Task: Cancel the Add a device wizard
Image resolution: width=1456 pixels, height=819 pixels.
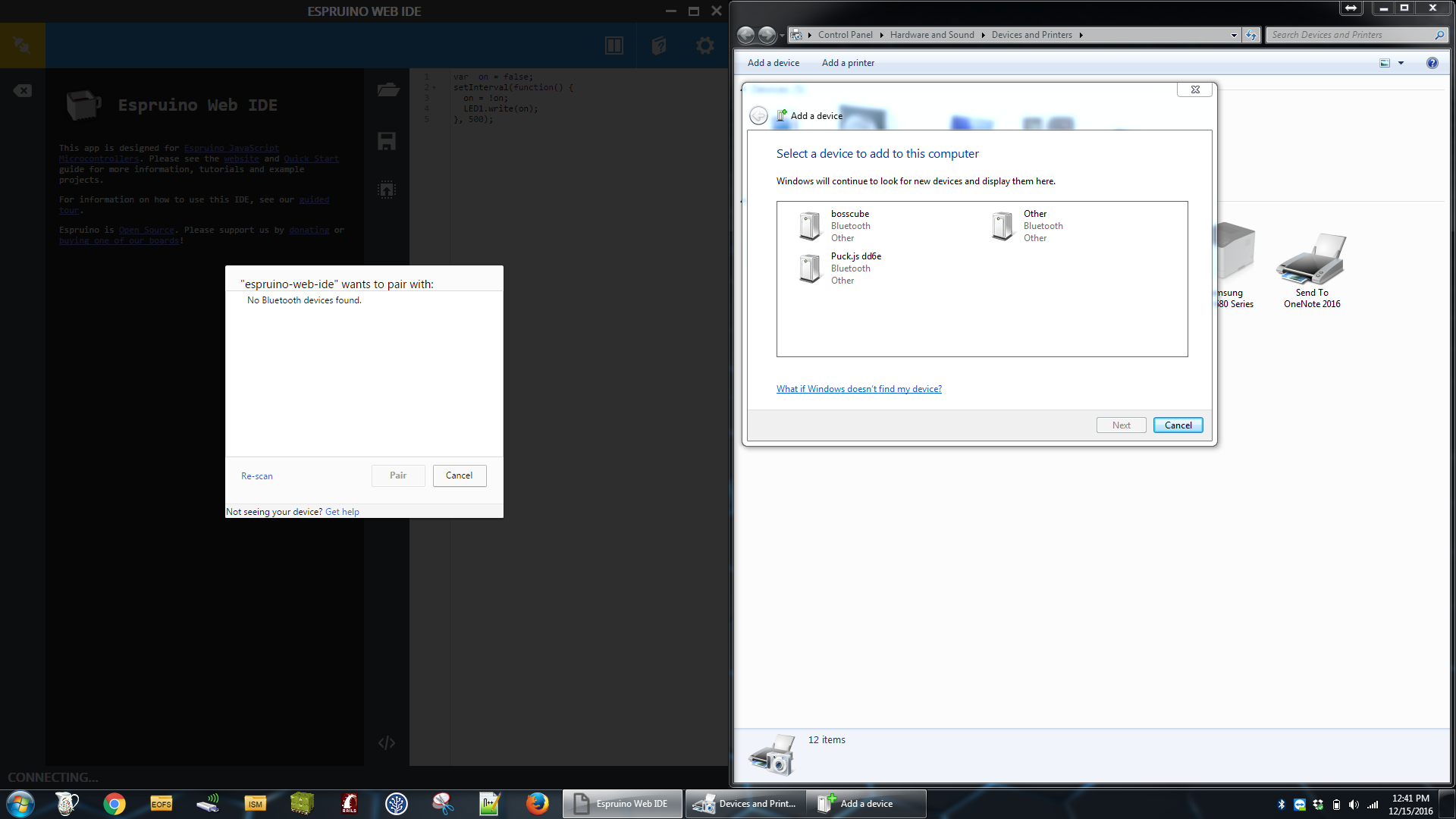Action: tap(1178, 425)
